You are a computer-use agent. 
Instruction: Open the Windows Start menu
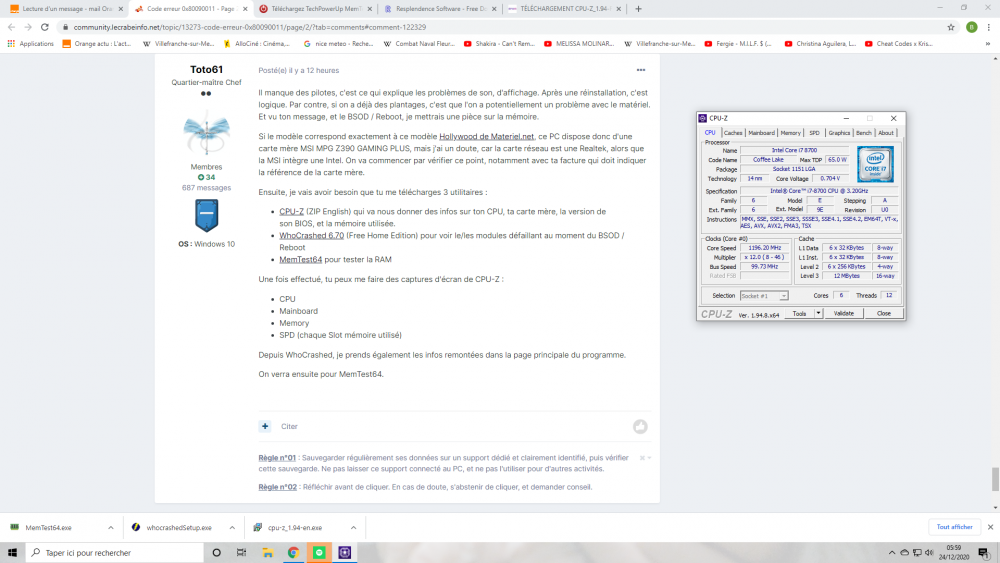pyautogui.click(x=12, y=552)
